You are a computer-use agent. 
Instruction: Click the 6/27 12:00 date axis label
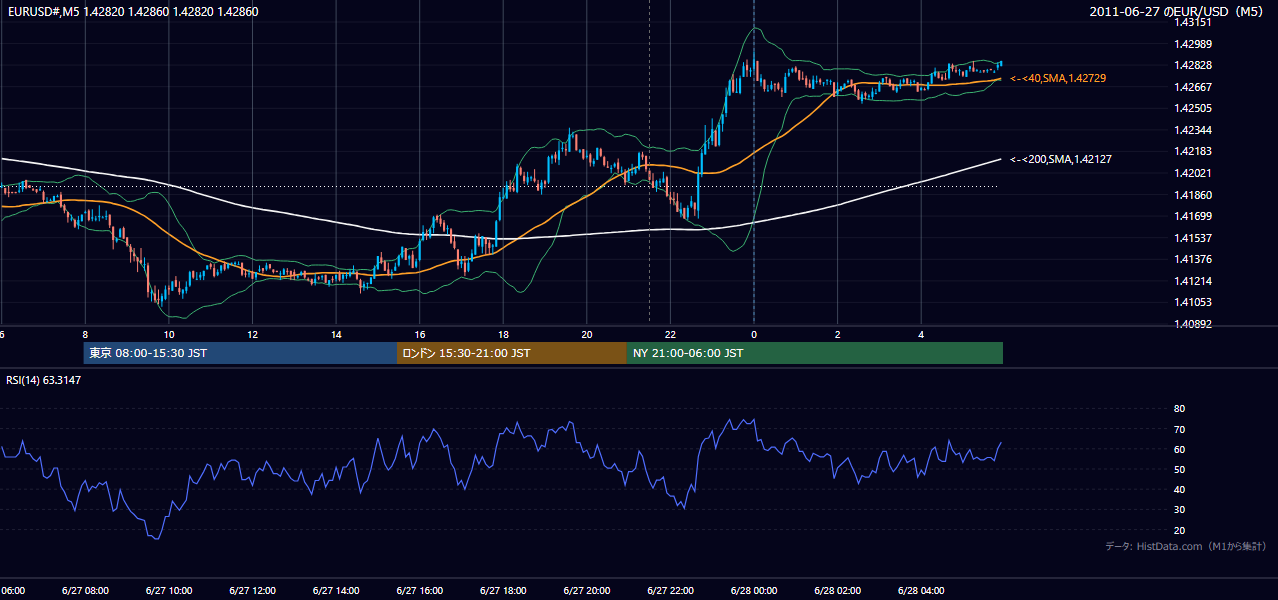tap(253, 591)
